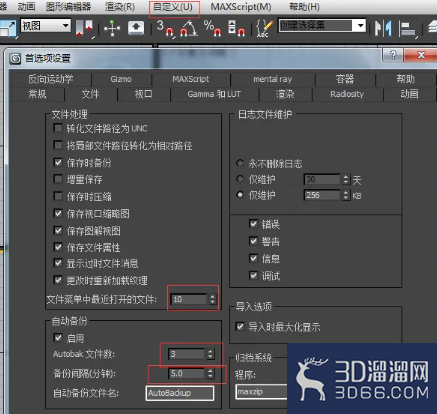Switch to the 常规 tab

pos(37,94)
